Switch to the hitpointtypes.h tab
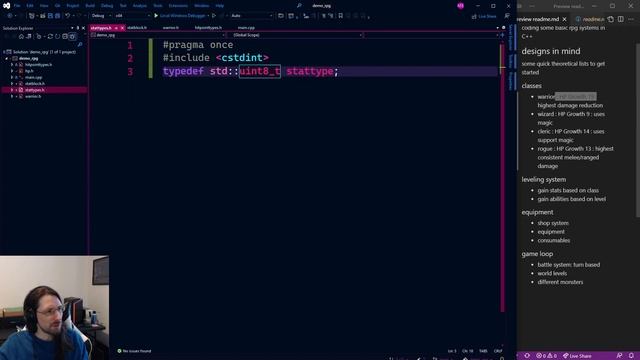Image resolution: width=640 pixels, height=360 pixels. click(x=208, y=28)
